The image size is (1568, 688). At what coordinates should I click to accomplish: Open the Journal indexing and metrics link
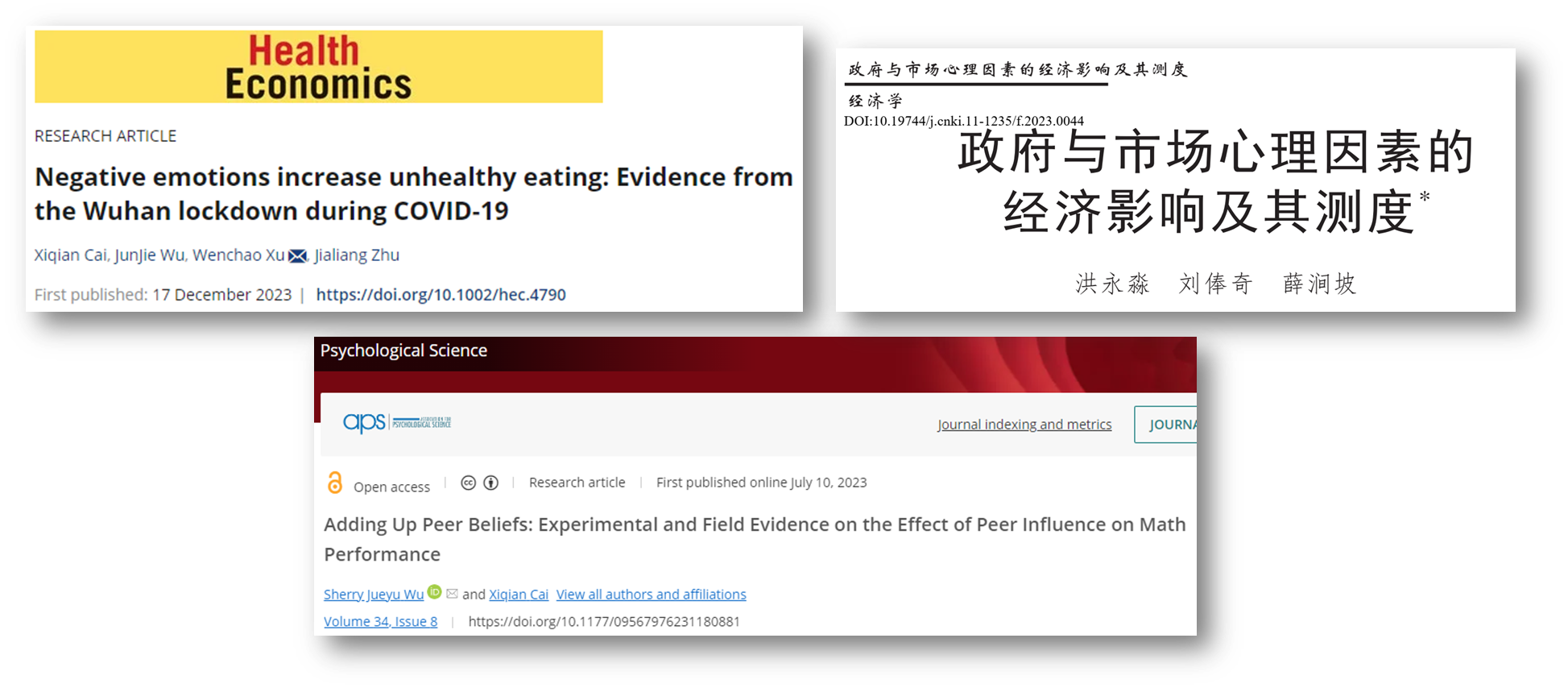pos(1024,425)
